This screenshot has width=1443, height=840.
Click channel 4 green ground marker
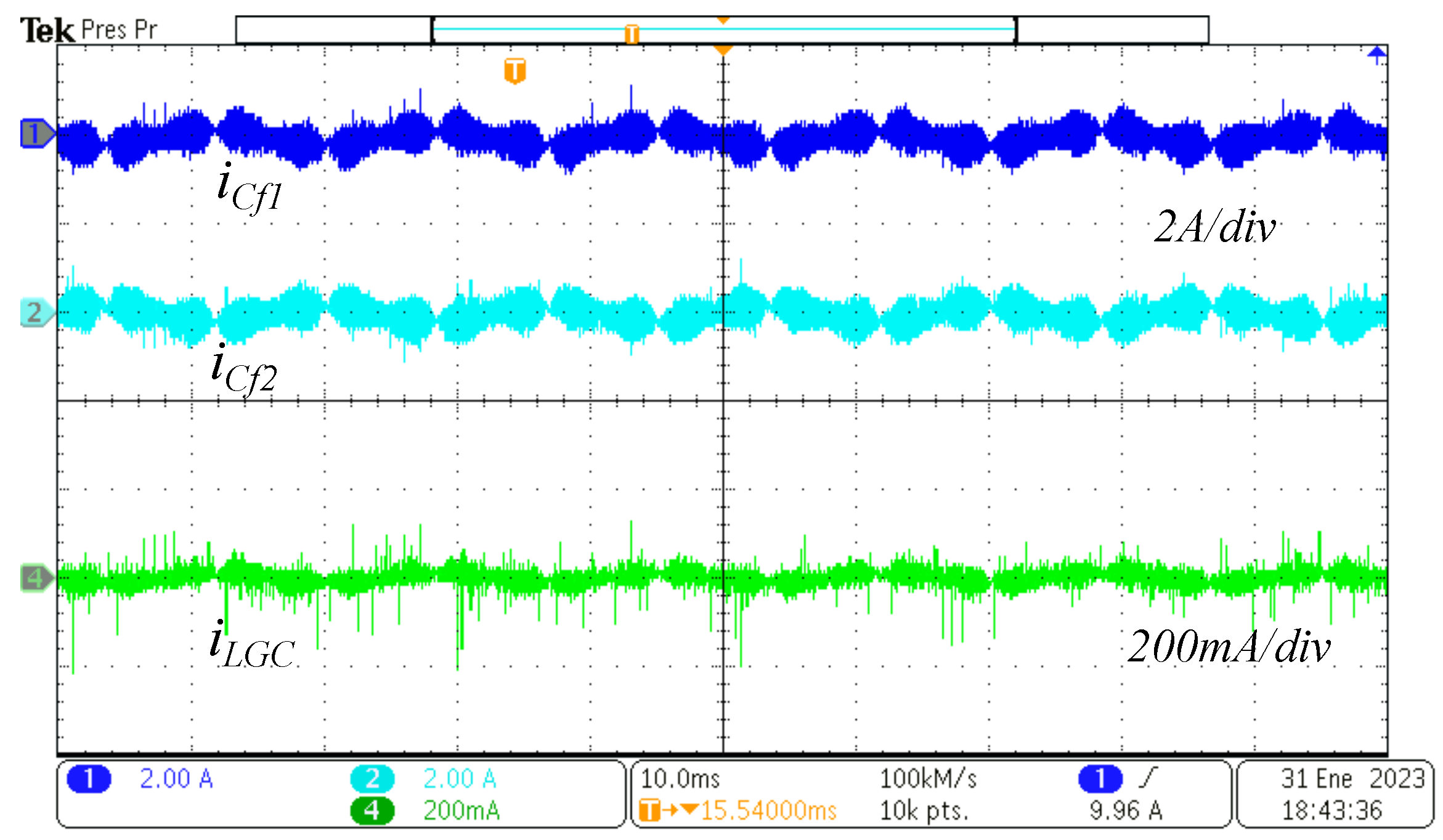click(35, 578)
